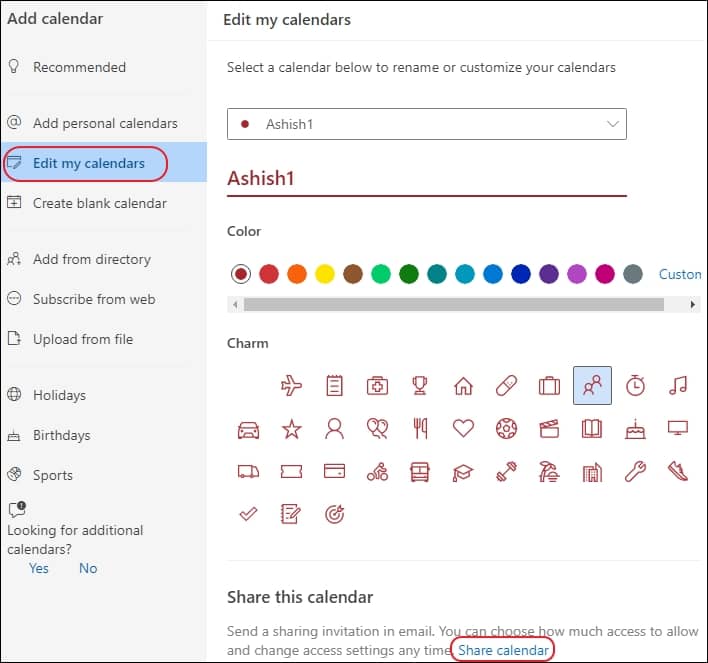Select the stopwatch charm
The image size is (708, 663).
(x=635, y=386)
